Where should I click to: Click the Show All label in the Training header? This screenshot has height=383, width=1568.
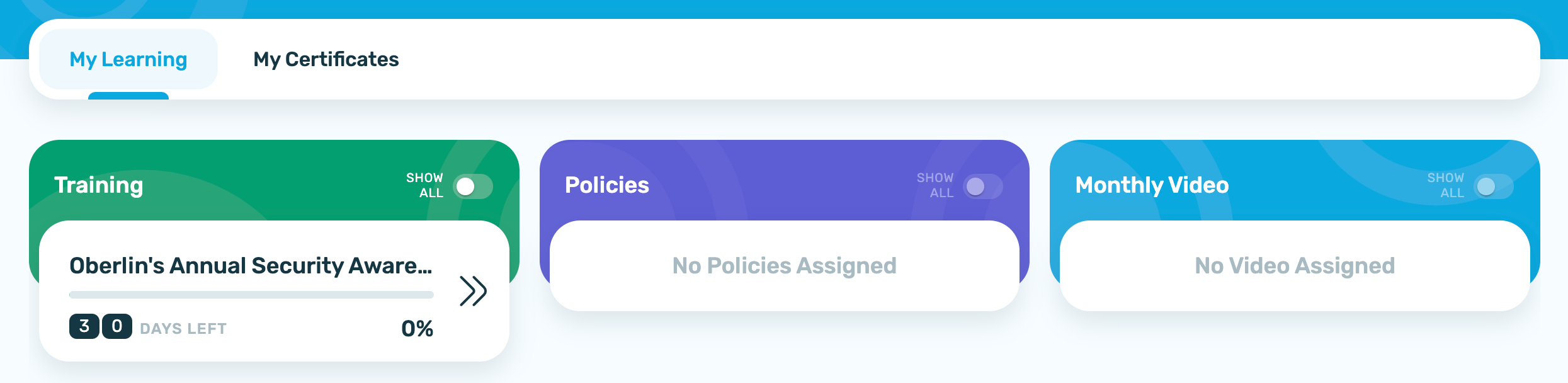[425, 185]
